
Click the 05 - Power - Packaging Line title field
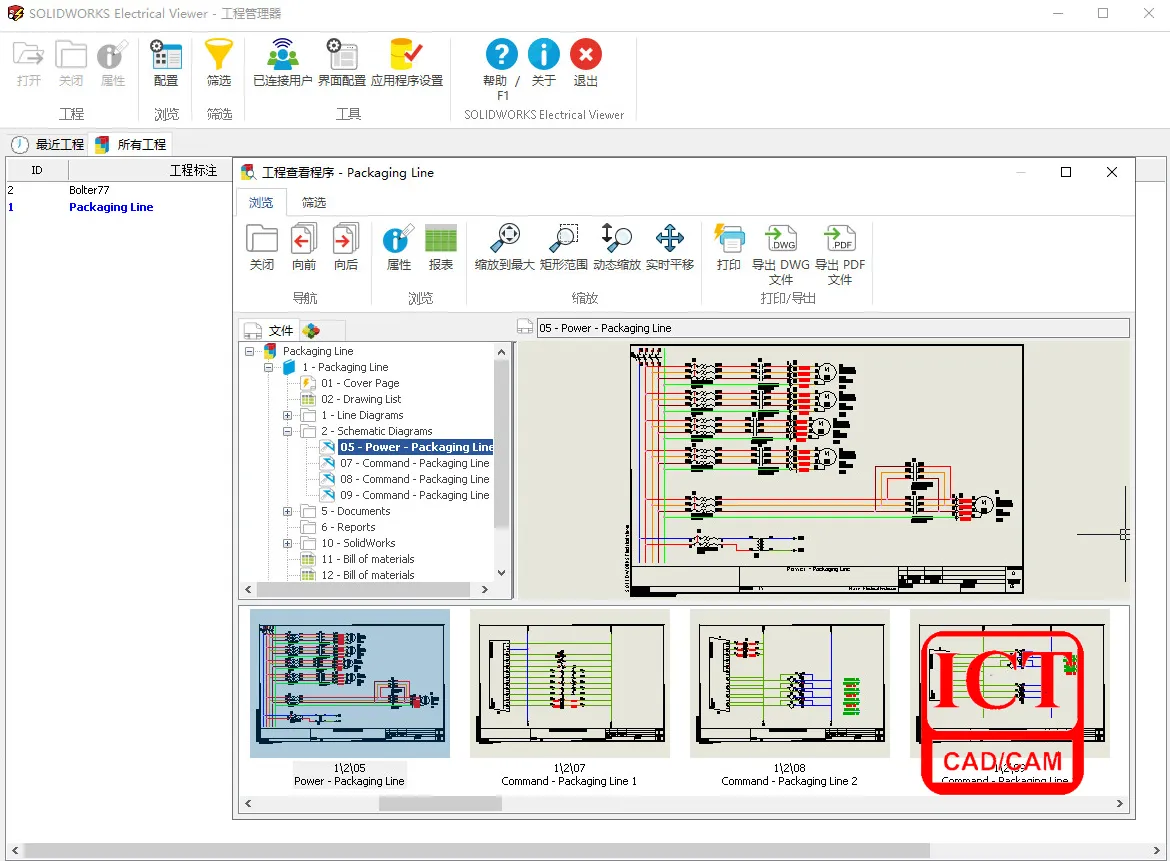pos(833,328)
